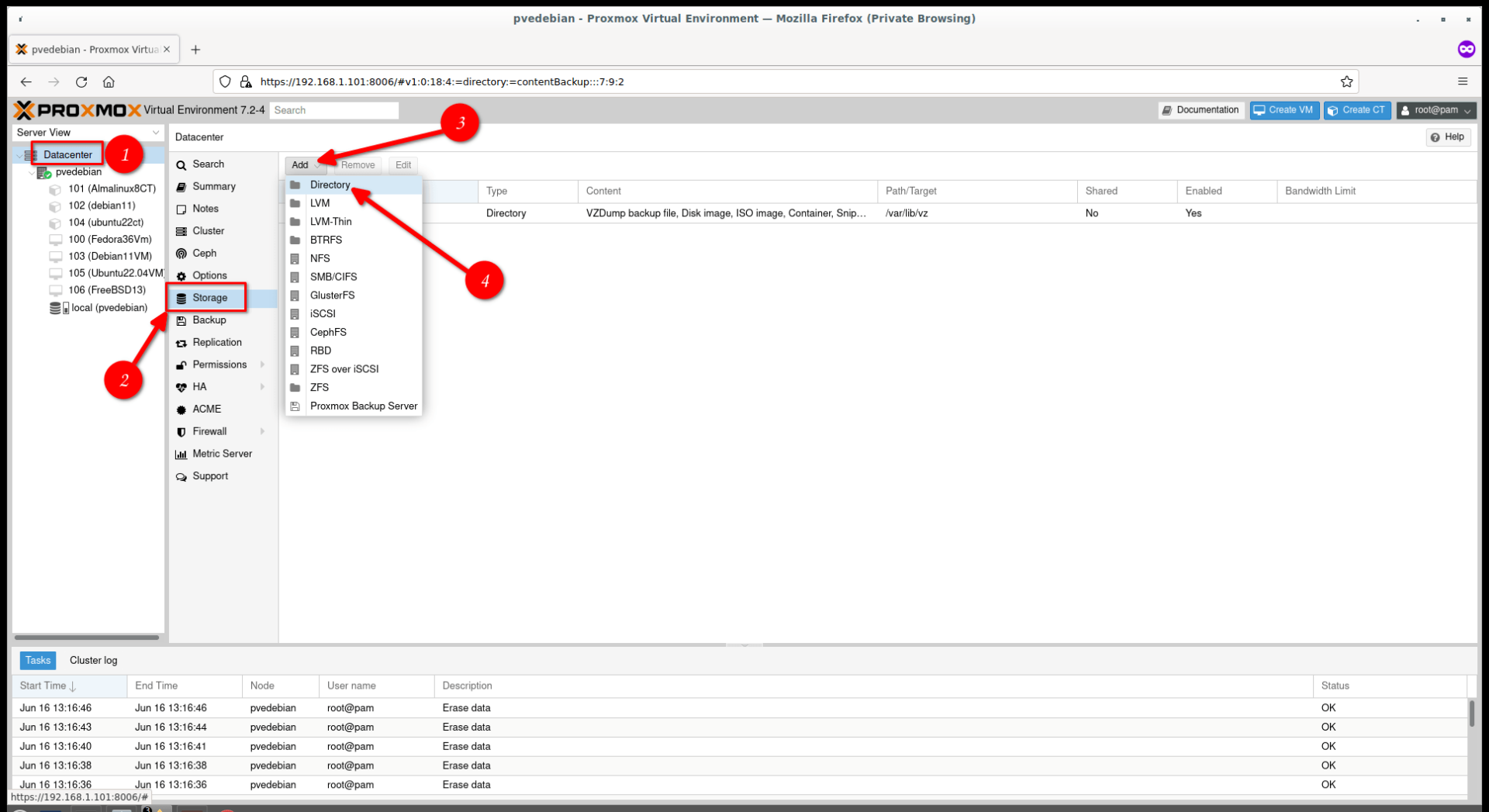Click the HA heartbeat icon
The image size is (1489, 812).
point(181,387)
